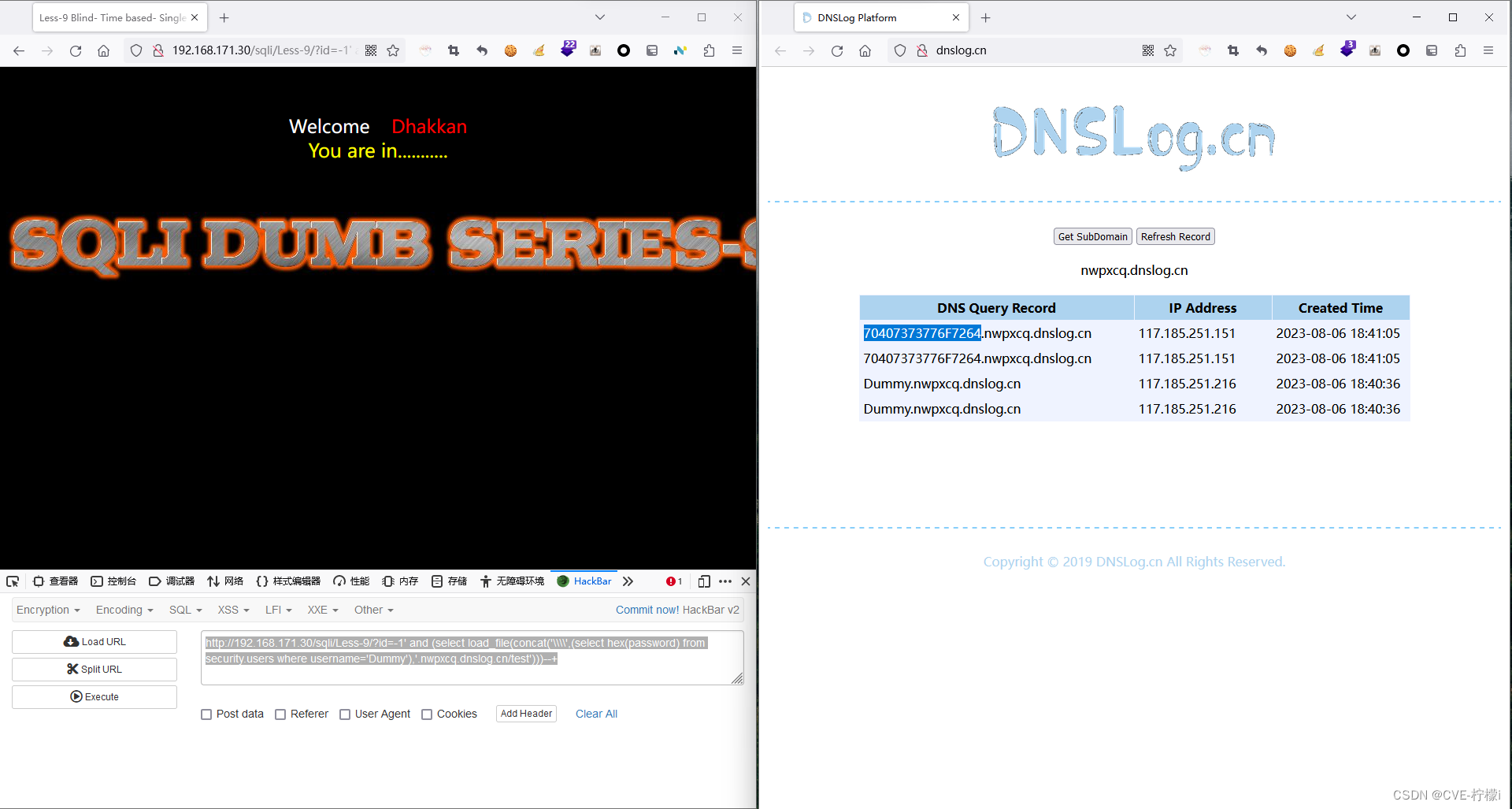Open the Other dropdown in HackBar

374,610
